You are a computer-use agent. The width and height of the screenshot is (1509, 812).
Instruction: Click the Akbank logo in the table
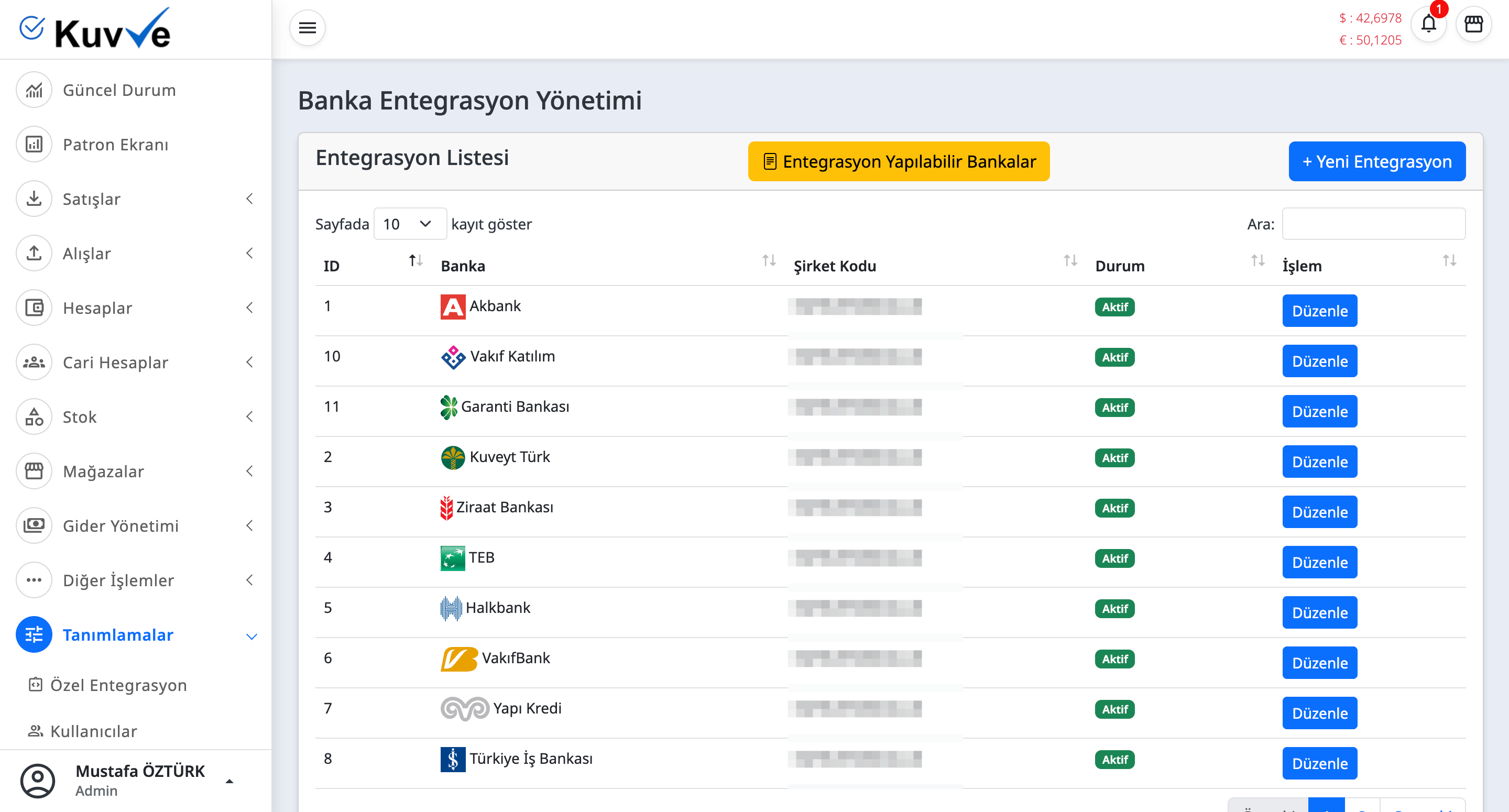tap(452, 306)
